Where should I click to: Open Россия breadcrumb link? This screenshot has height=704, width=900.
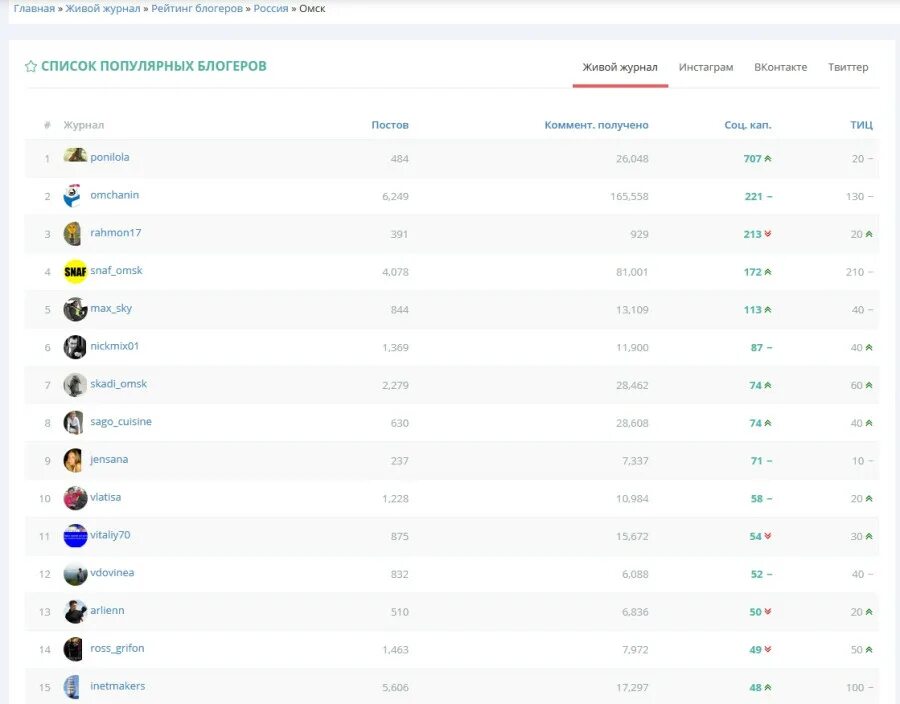click(x=271, y=9)
